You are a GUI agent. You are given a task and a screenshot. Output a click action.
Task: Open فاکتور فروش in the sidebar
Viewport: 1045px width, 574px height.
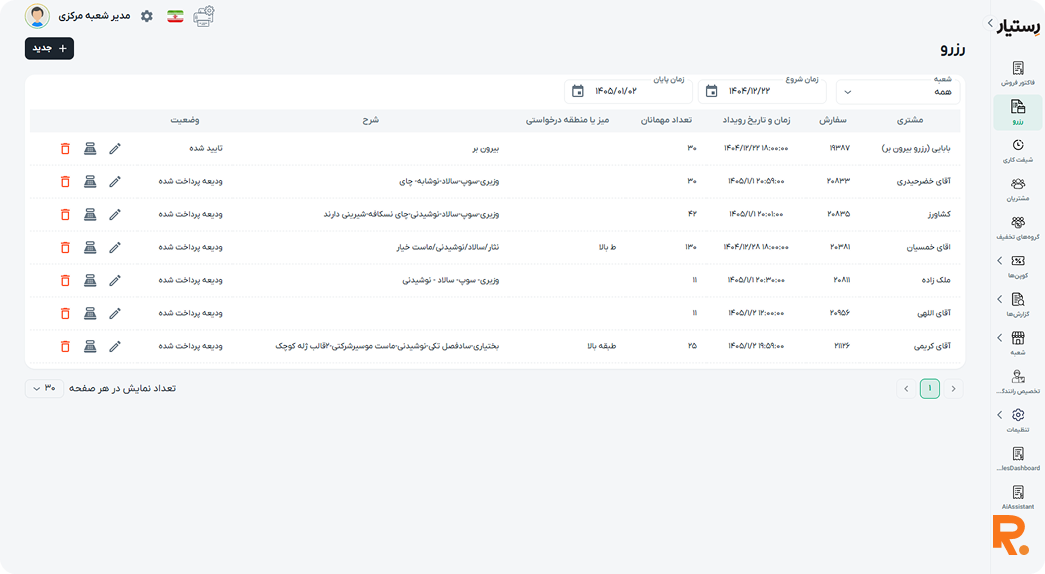coord(1018,73)
